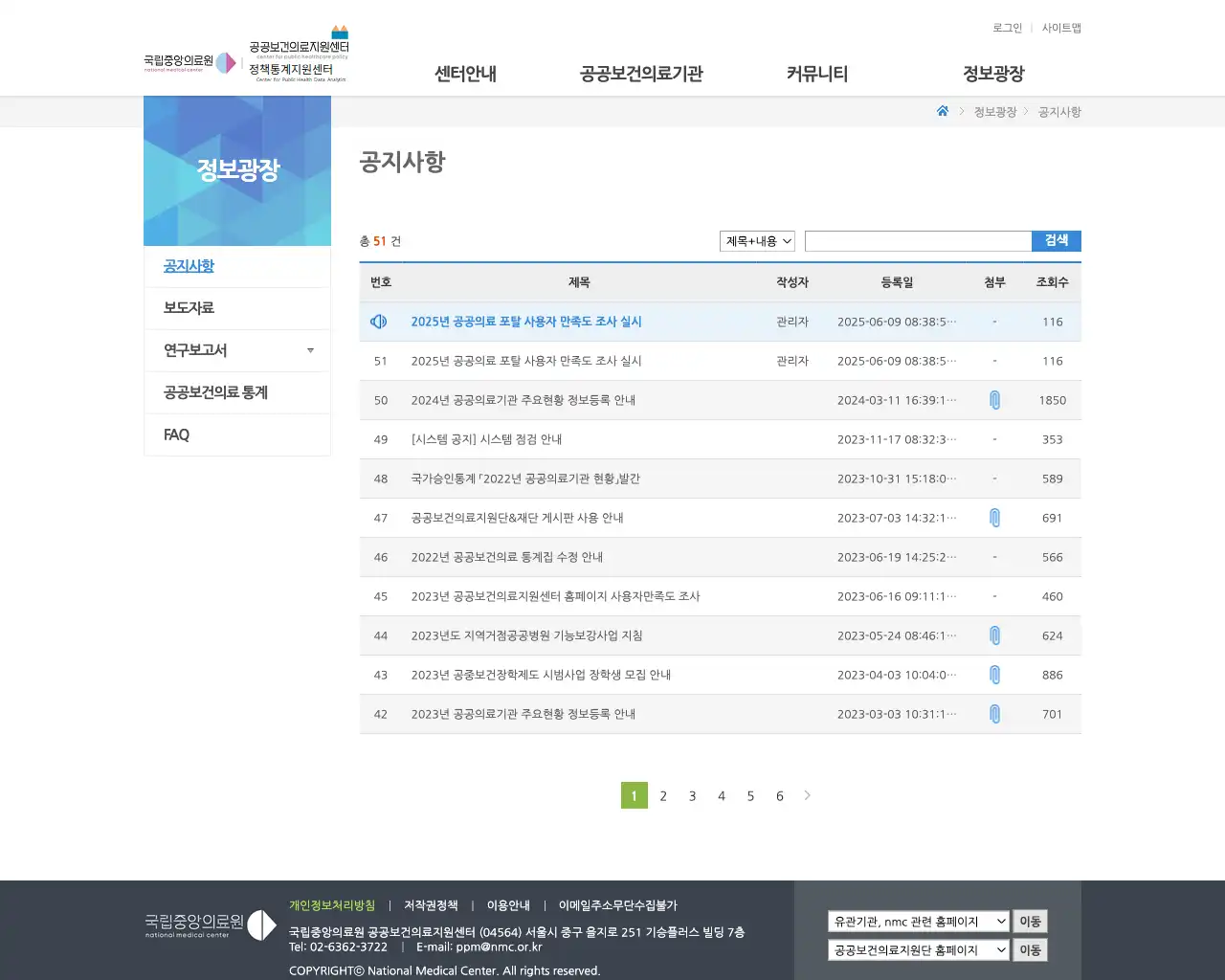The image size is (1225, 980).
Task: Open the 센터안내 menu
Action: (x=463, y=73)
